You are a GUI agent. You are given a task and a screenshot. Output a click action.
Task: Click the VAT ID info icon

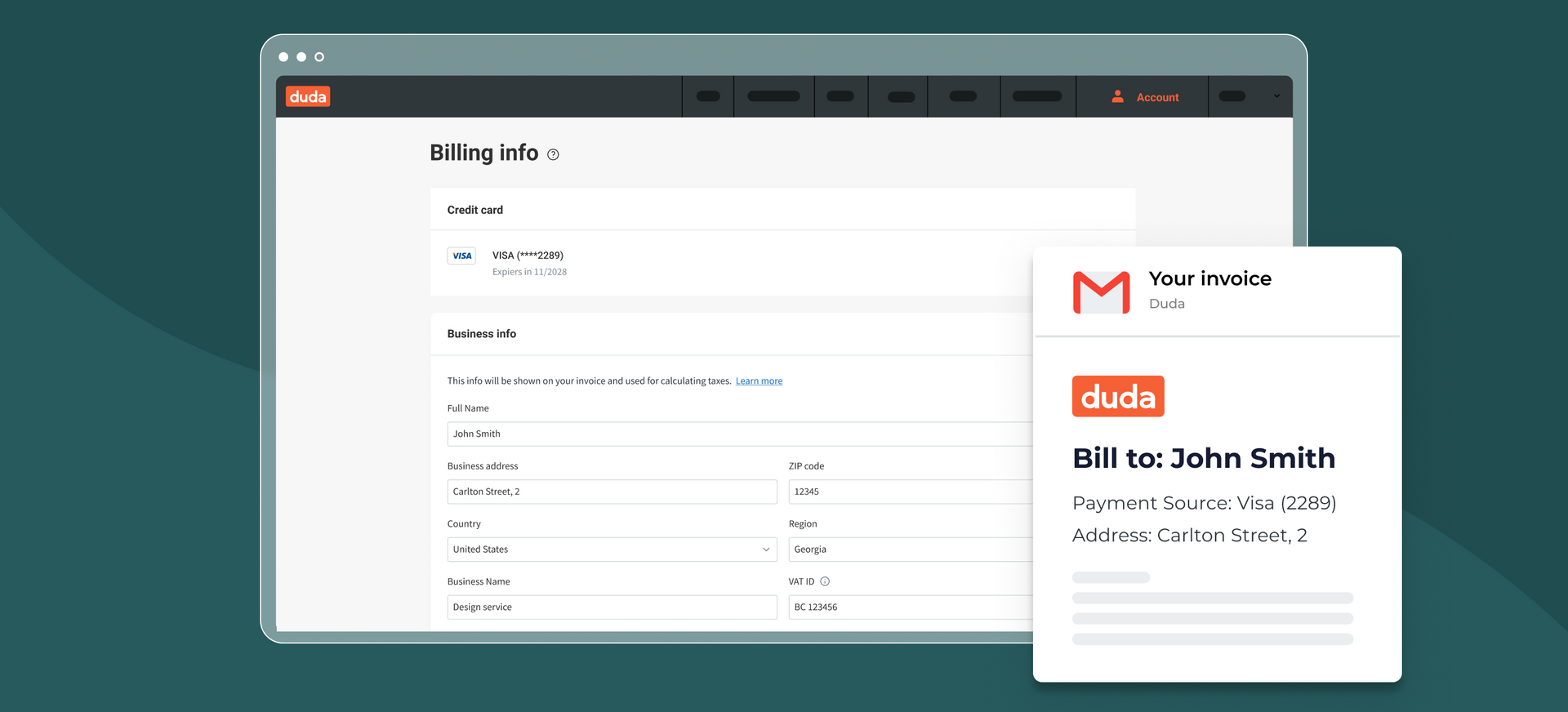tap(825, 581)
